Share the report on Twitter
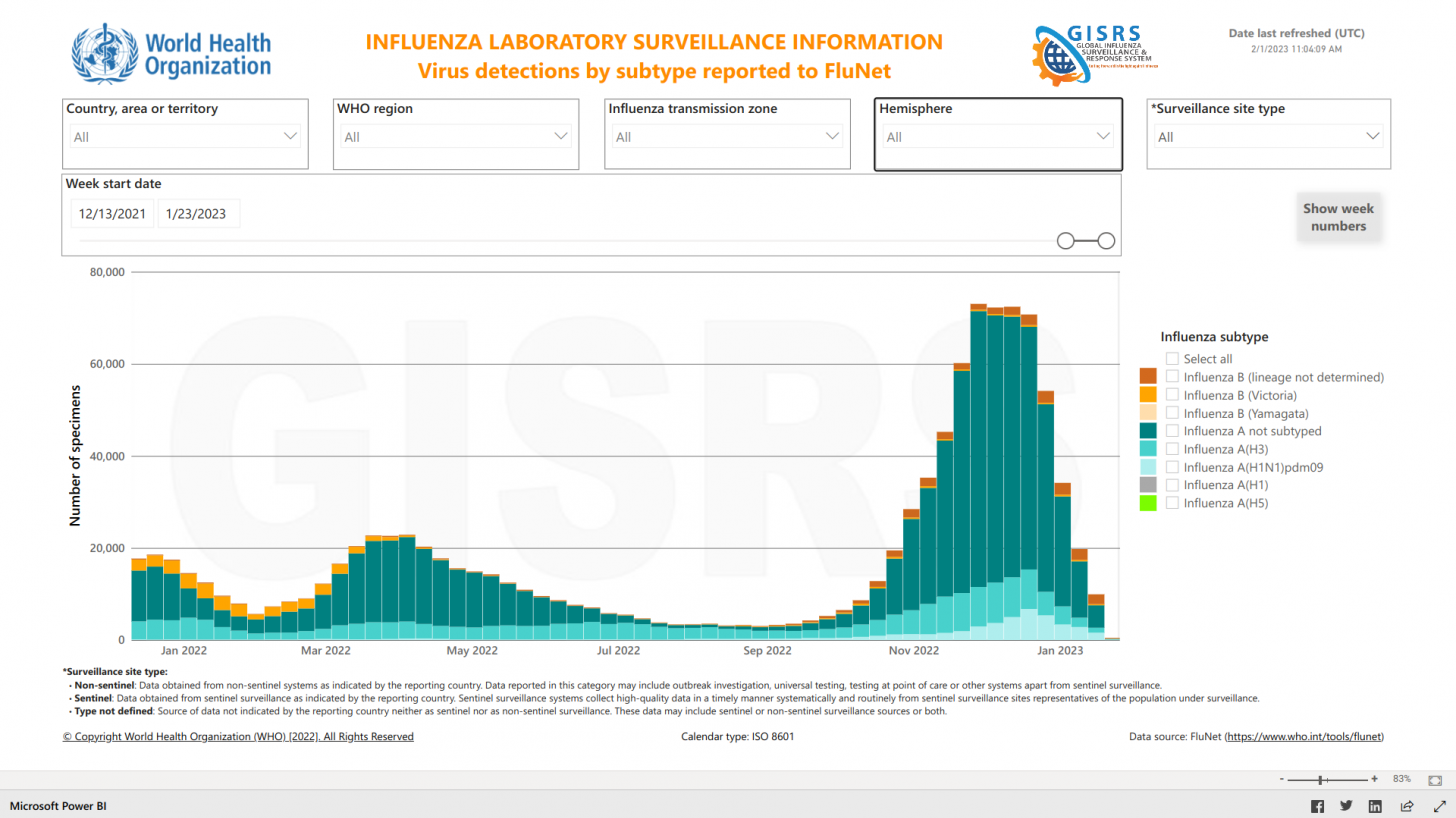Screen dimensions: 1456x818 (1346, 805)
